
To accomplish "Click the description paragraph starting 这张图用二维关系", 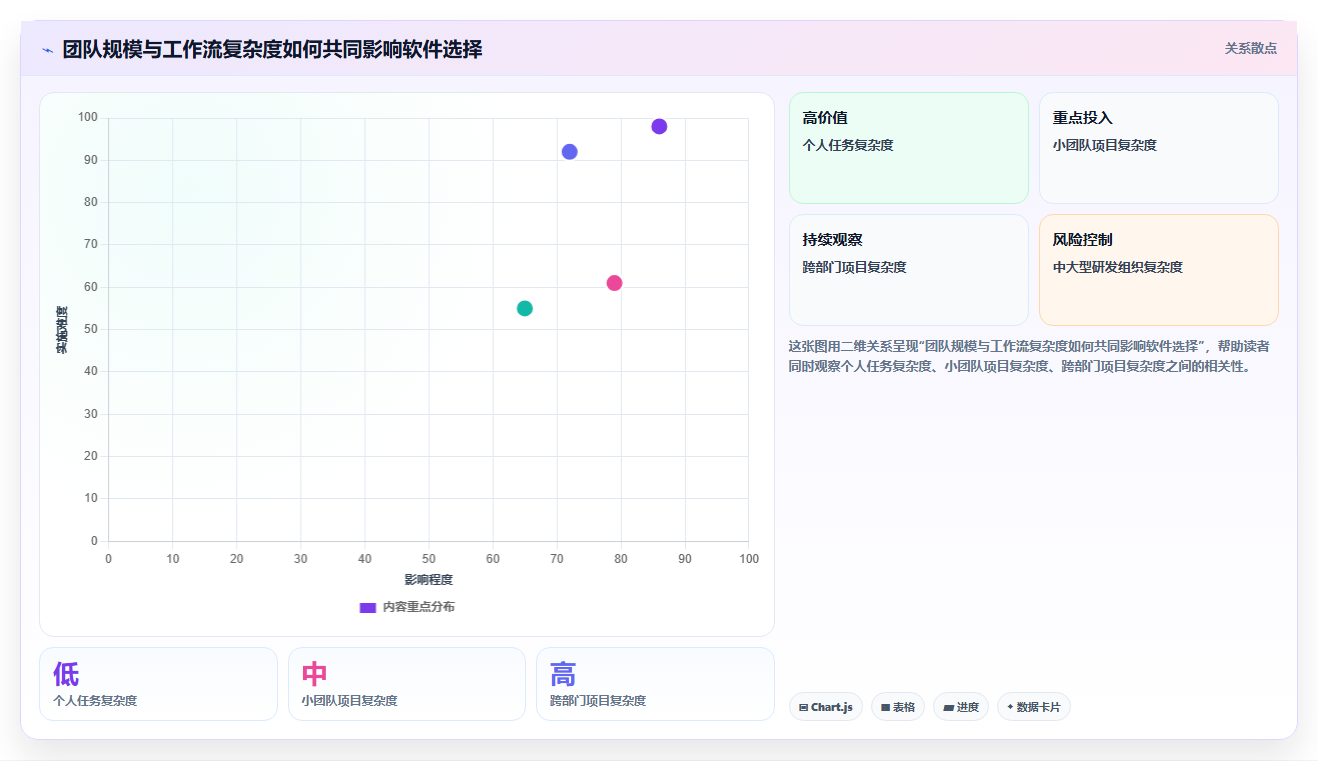I will coord(1029,356).
